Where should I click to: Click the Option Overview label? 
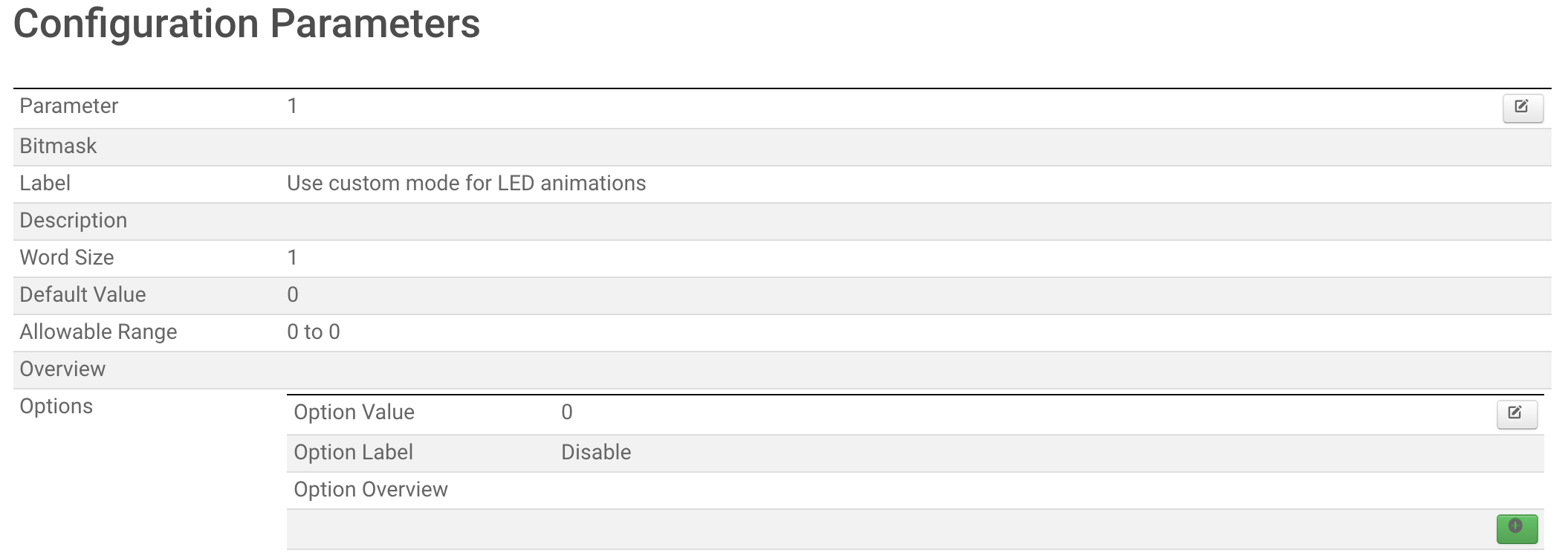click(370, 490)
